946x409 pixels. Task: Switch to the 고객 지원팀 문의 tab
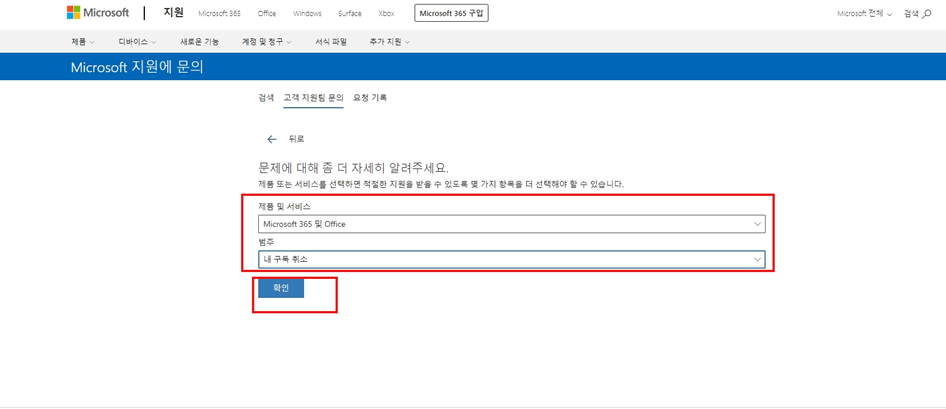coord(313,98)
